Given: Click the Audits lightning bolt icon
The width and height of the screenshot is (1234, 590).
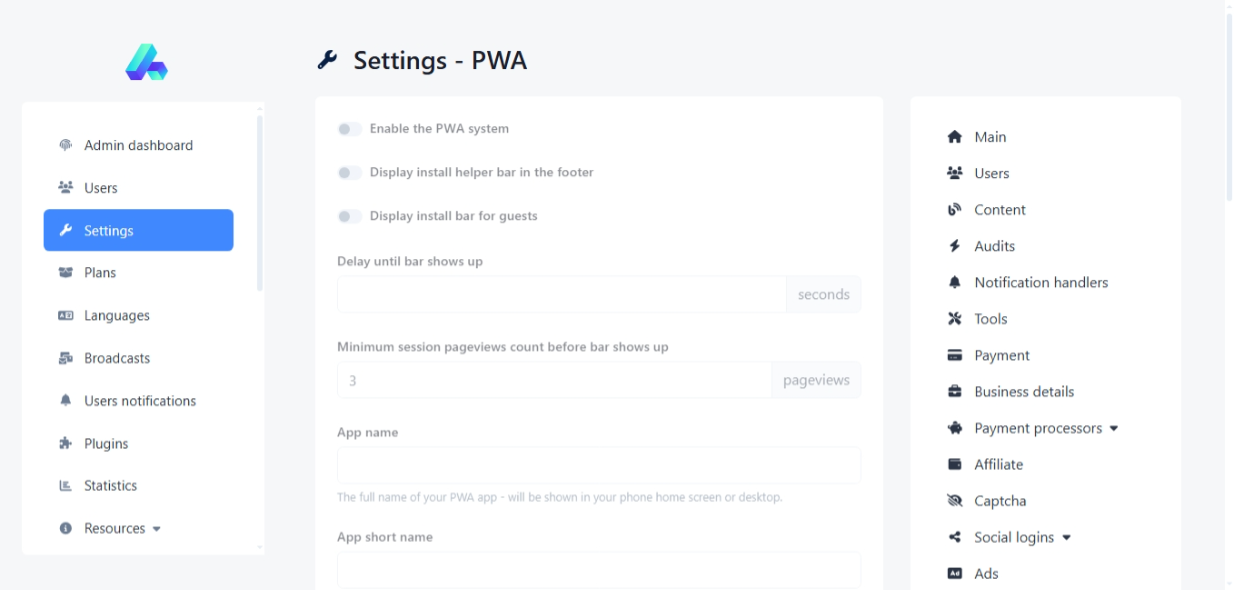Looking at the screenshot, I should pos(954,246).
